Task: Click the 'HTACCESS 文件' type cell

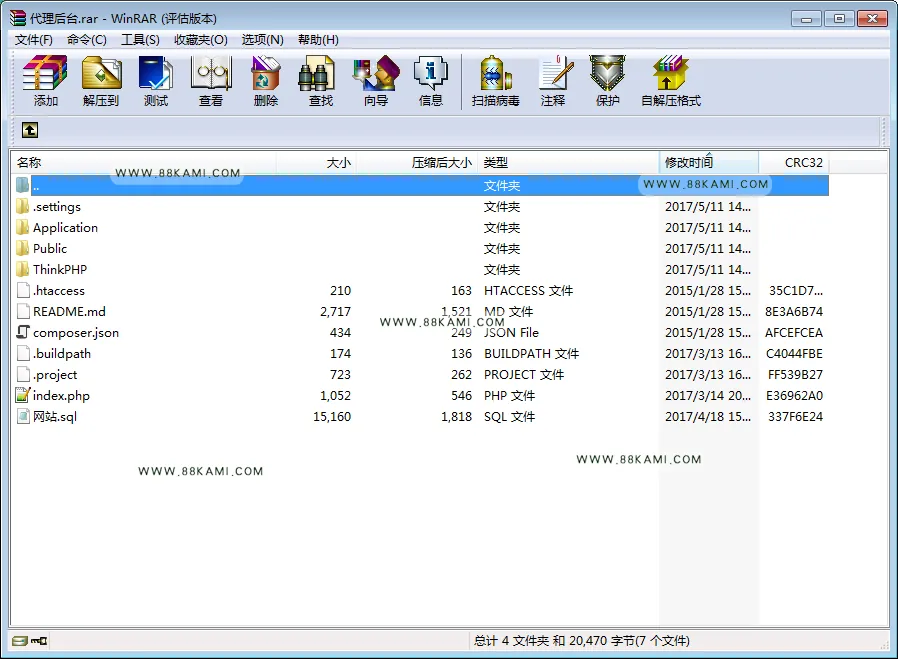Action: point(528,290)
